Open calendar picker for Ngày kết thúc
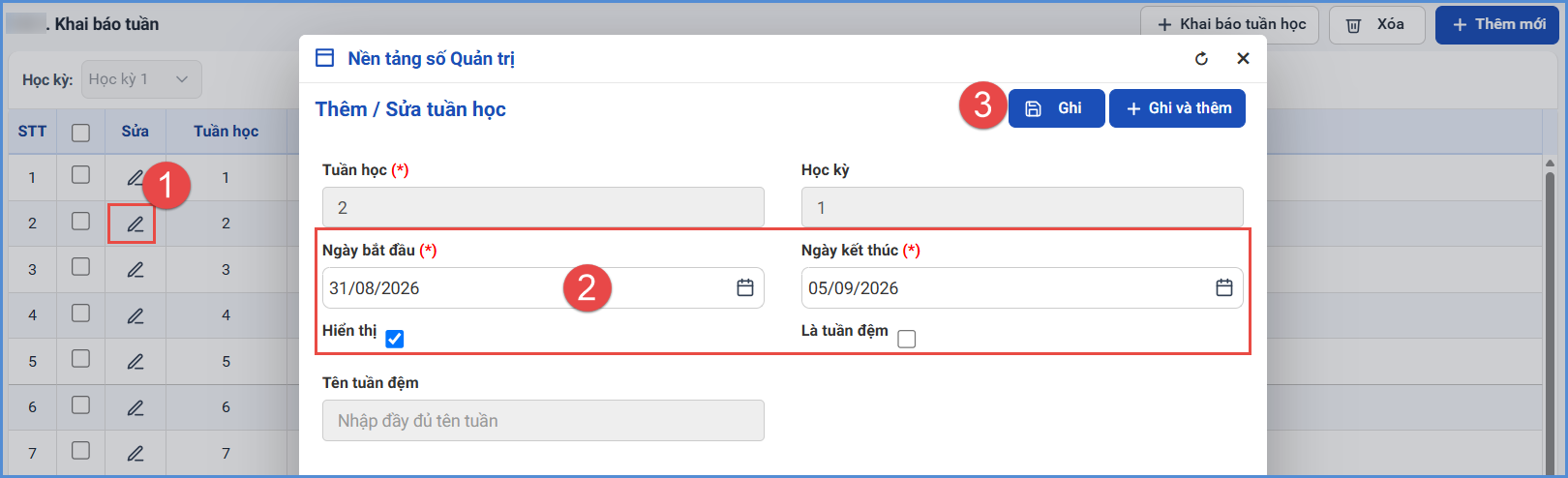The width and height of the screenshot is (1568, 478). (1223, 287)
